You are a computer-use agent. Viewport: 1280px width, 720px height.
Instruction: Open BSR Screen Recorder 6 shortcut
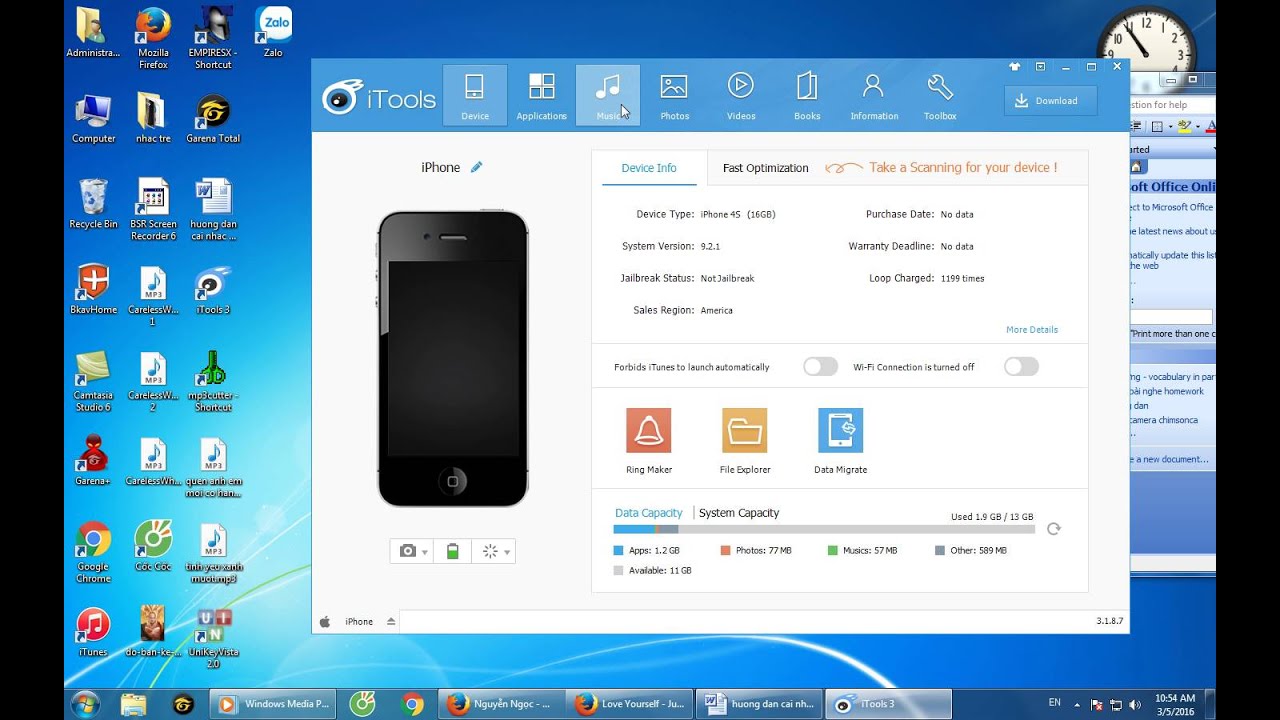click(x=153, y=210)
